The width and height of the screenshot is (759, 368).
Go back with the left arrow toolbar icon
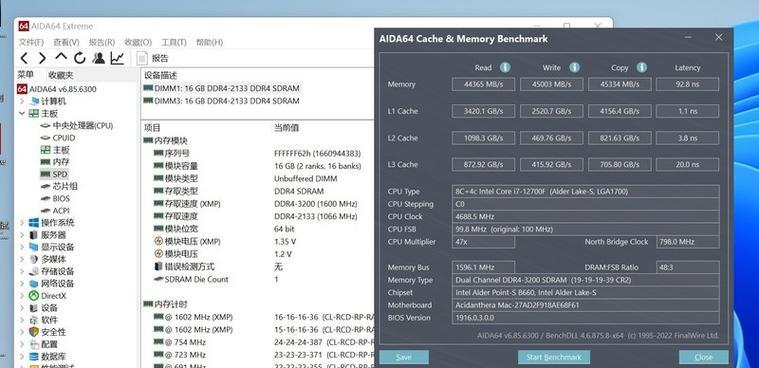(x=24, y=59)
